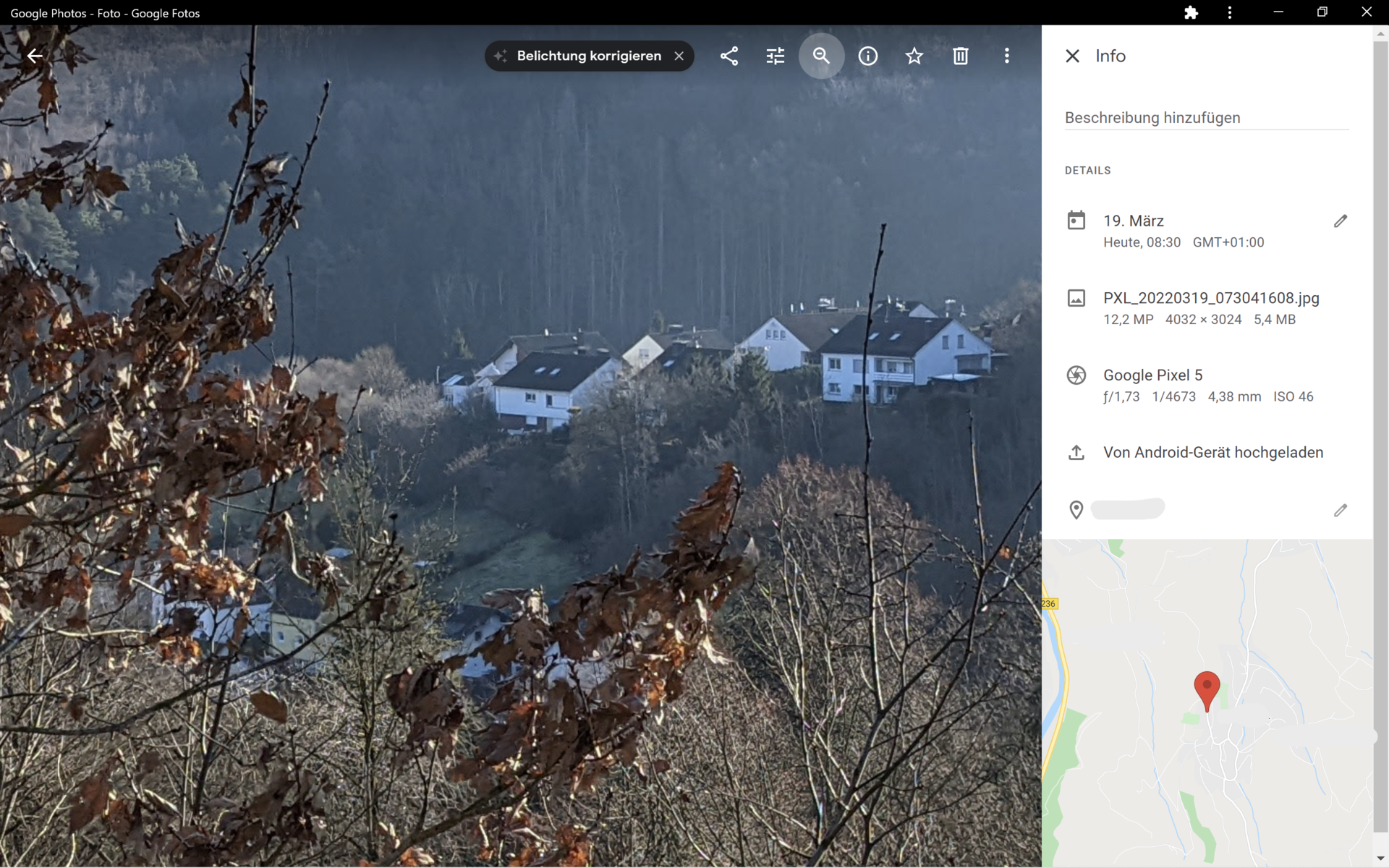Open the browser extensions puzzle icon
Viewport: 1389px width, 868px height.
tap(1191, 13)
